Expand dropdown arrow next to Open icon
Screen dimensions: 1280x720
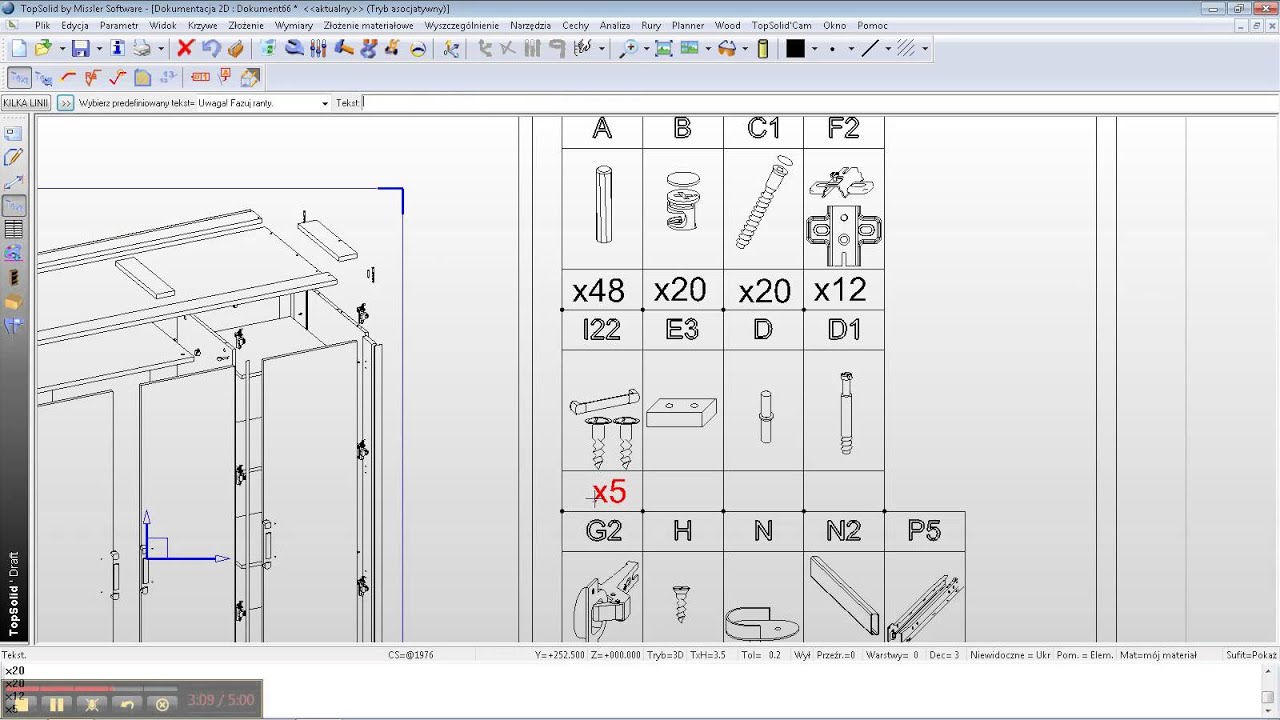pos(62,48)
